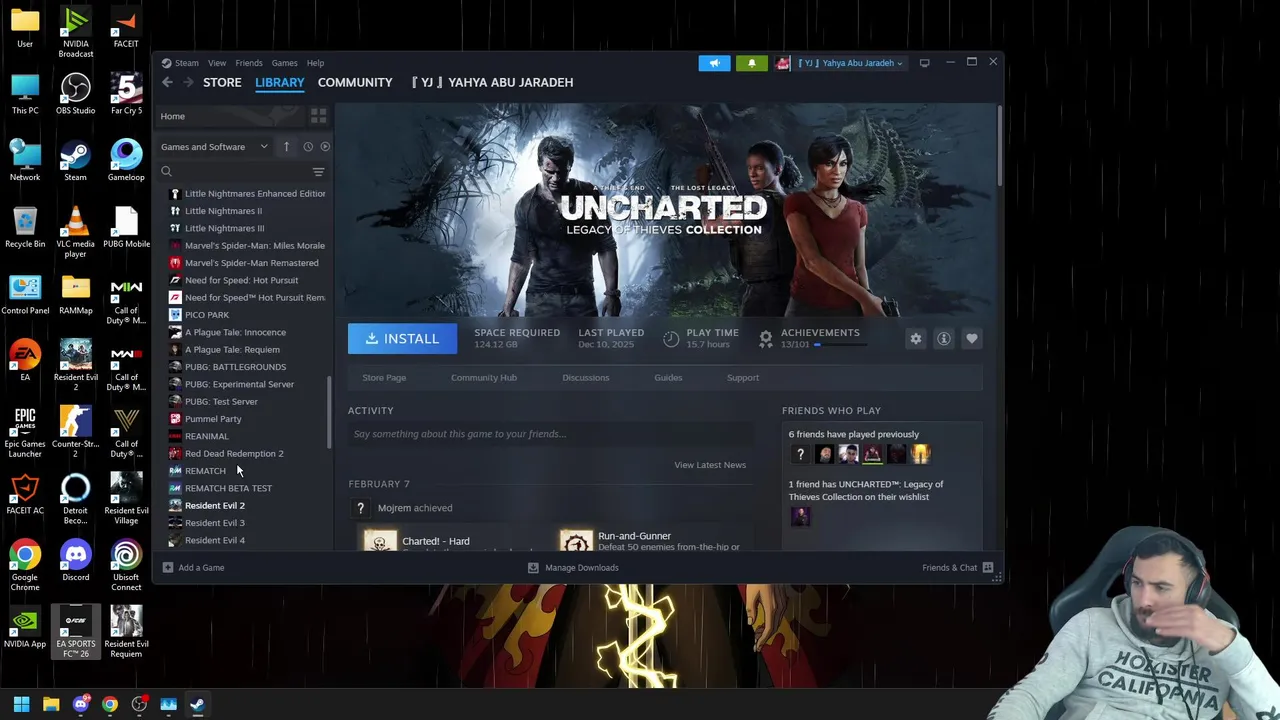
Task: Open File Explorer from taskbar
Action: [51, 704]
